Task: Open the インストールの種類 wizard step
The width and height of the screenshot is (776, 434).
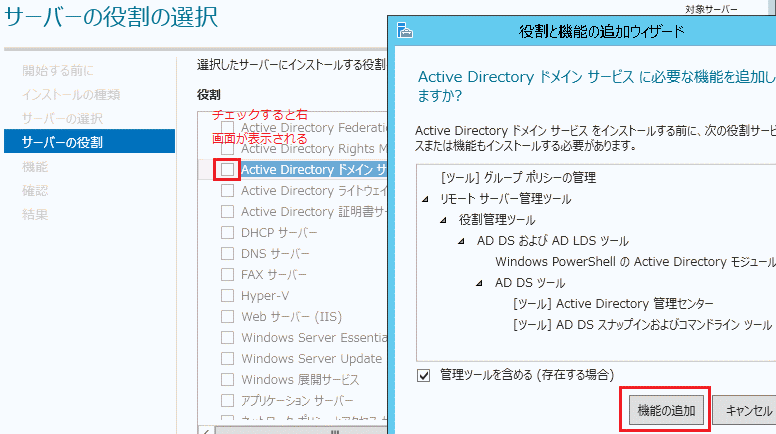Action: click(x=71, y=95)
